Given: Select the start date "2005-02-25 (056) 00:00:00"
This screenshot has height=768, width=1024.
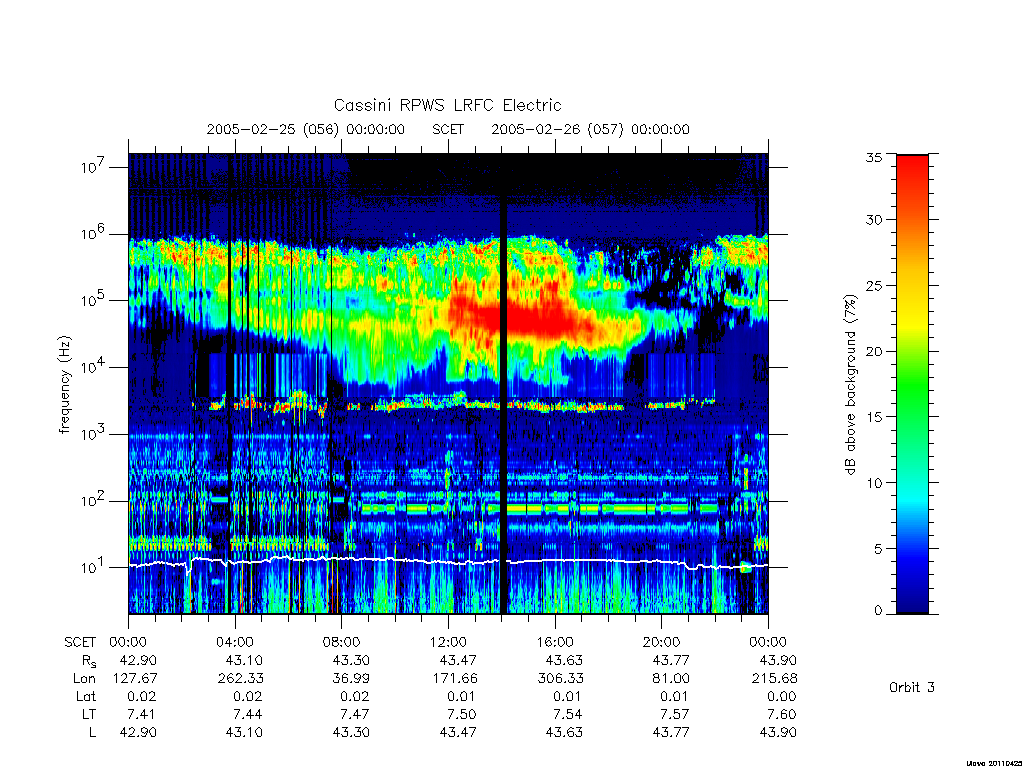Looking at the screenshot, I should (x=306, y=129).
